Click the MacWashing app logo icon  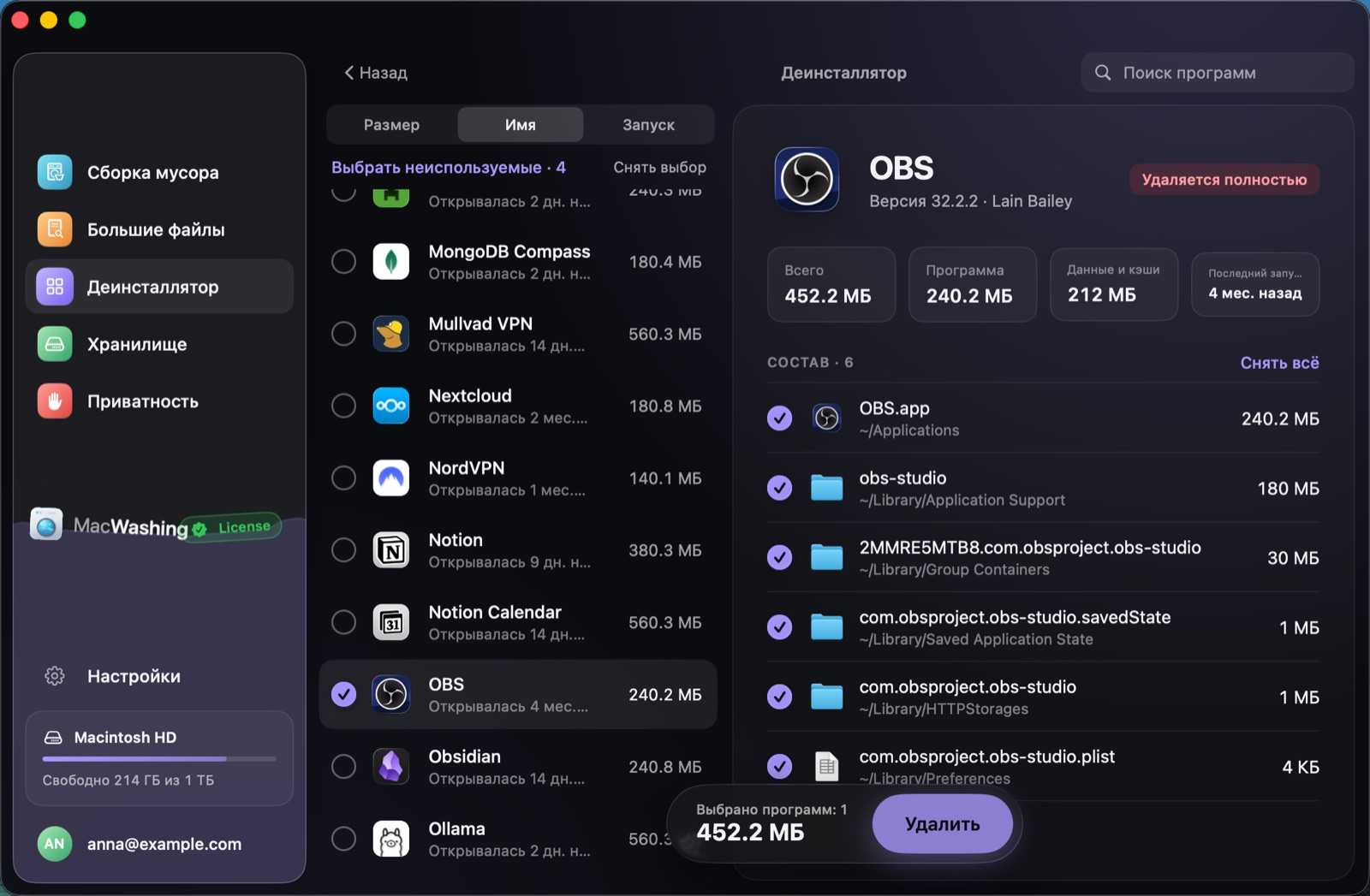pyautogui.click(x=46, y=524)
